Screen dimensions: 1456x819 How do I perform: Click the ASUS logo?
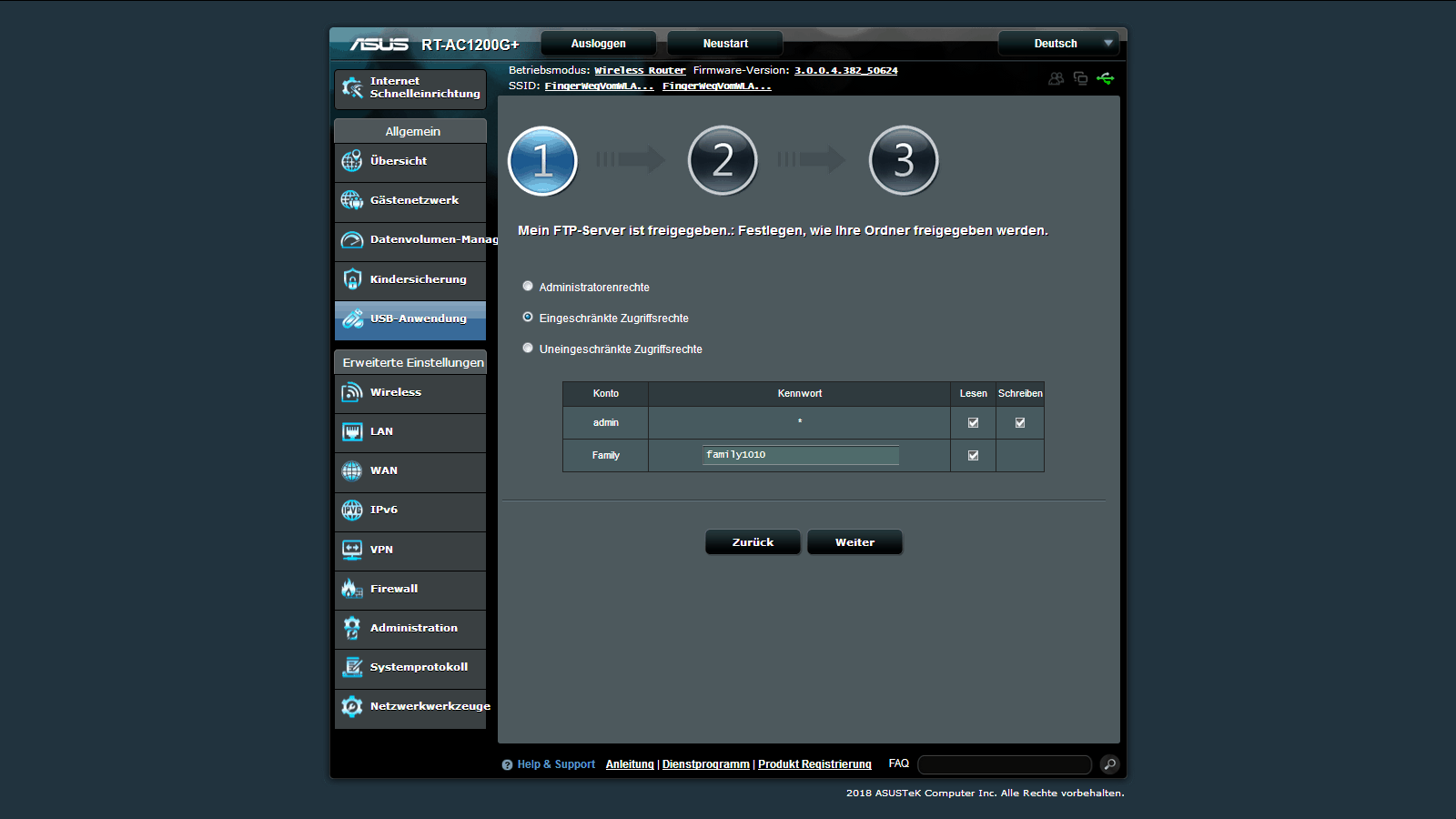(x=379, y=44)
